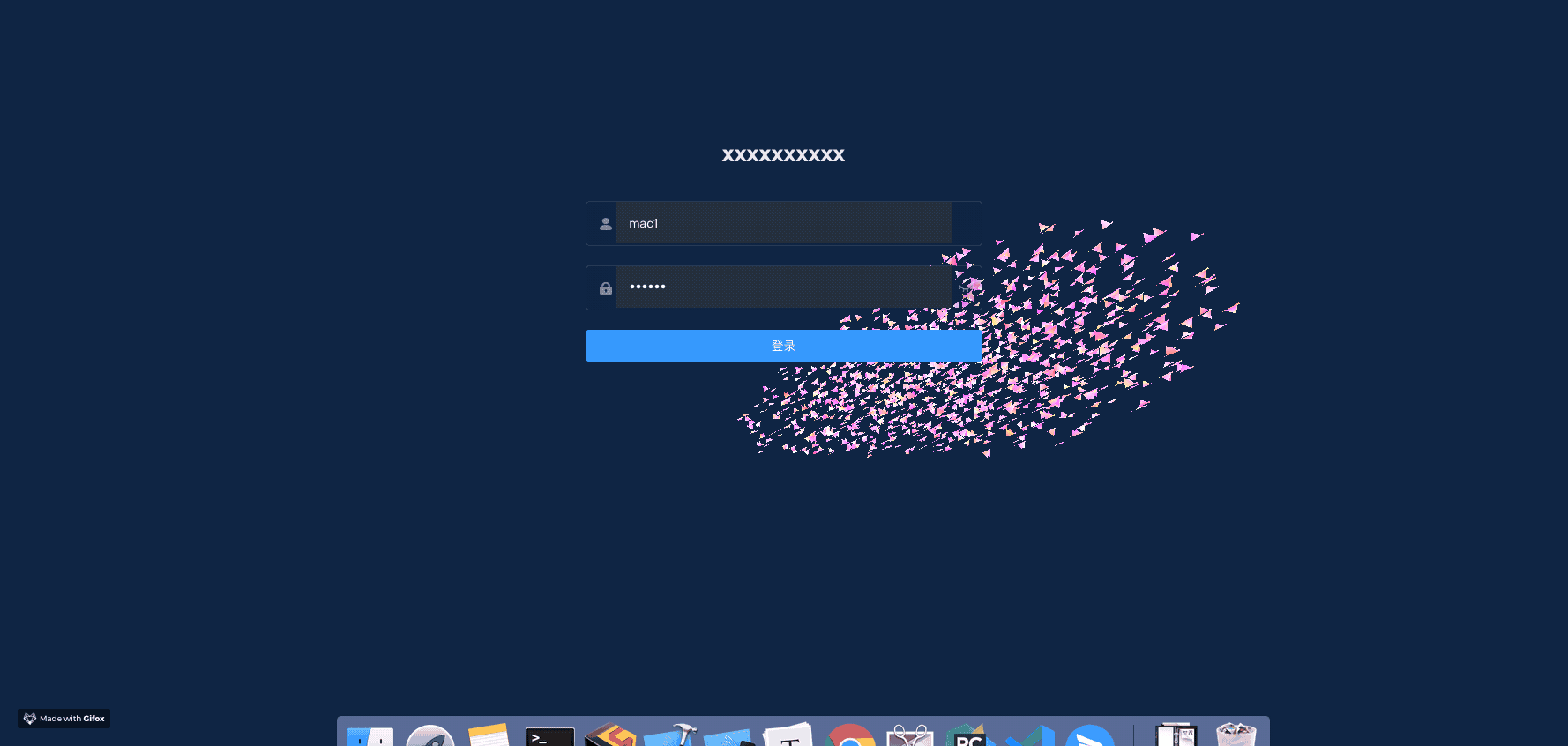Screen dimensions: 1568x746
Task: Click the blue 登录 login button
Action: click(x=783, y=346)
